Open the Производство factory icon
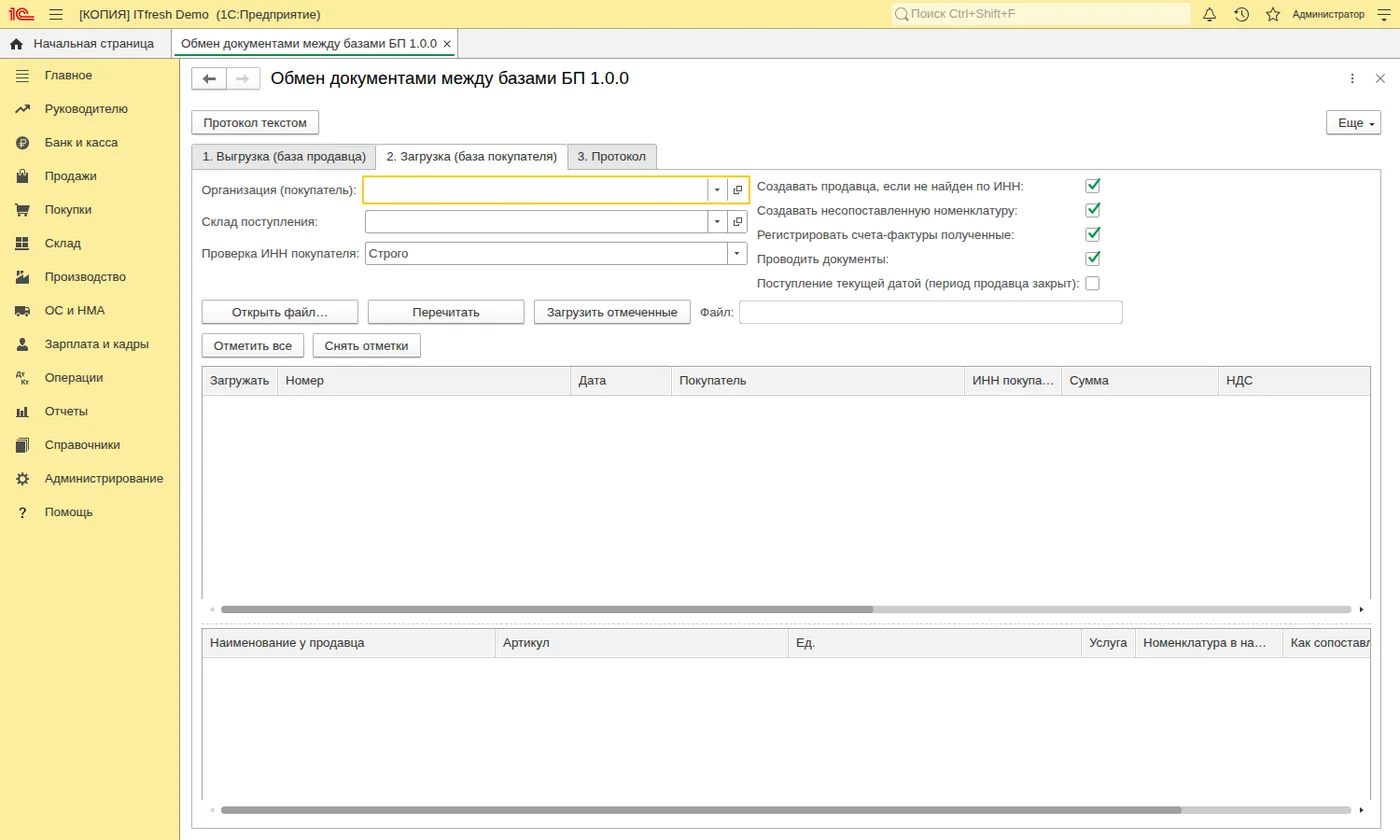Screen dimensions: 1400x840 [22, 277]
